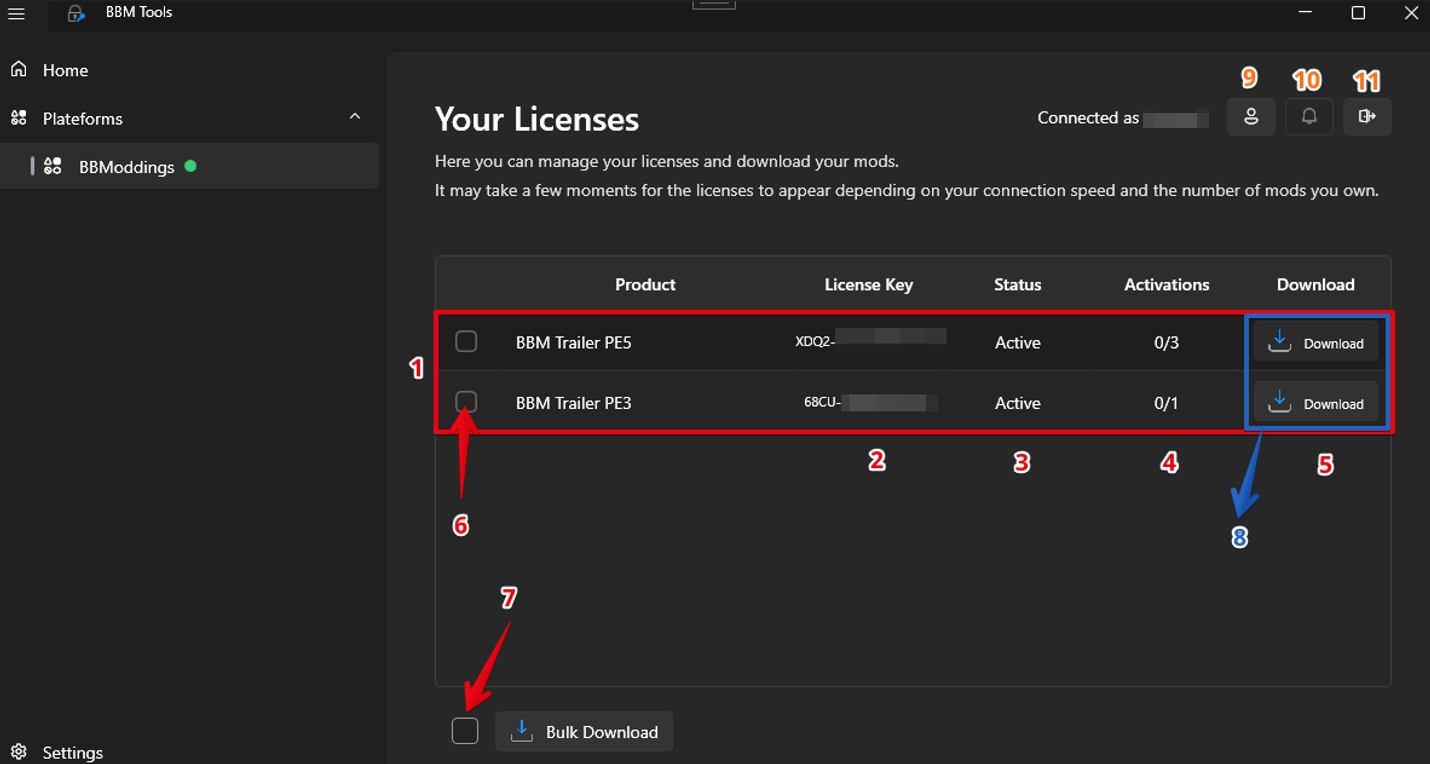Open the hamburger navigation menu
The width and height of the screenshot is (1430, 764).
coord(16,13)
